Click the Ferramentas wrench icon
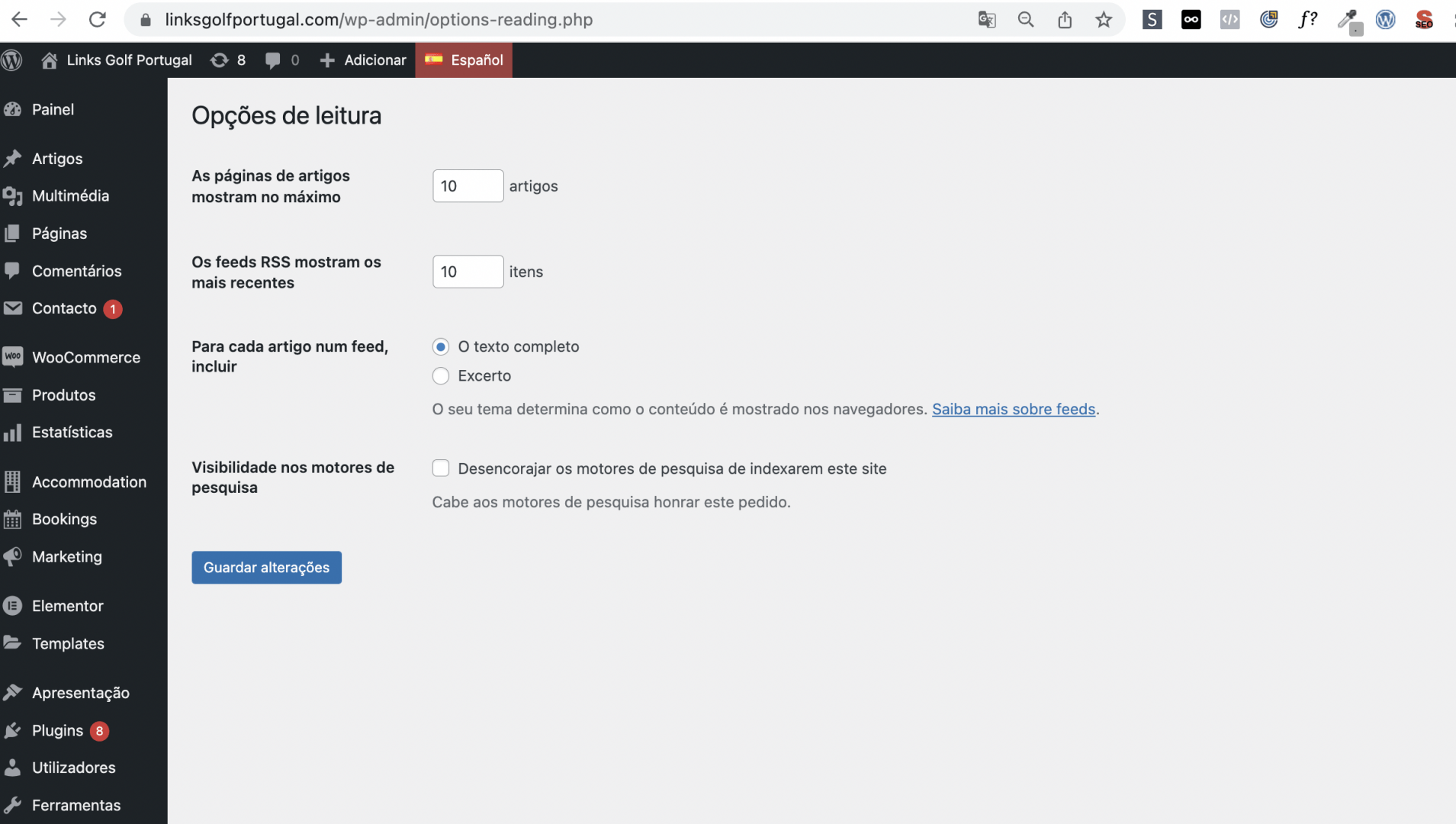This screenshot has height=824, width=1456. point(12,805)
